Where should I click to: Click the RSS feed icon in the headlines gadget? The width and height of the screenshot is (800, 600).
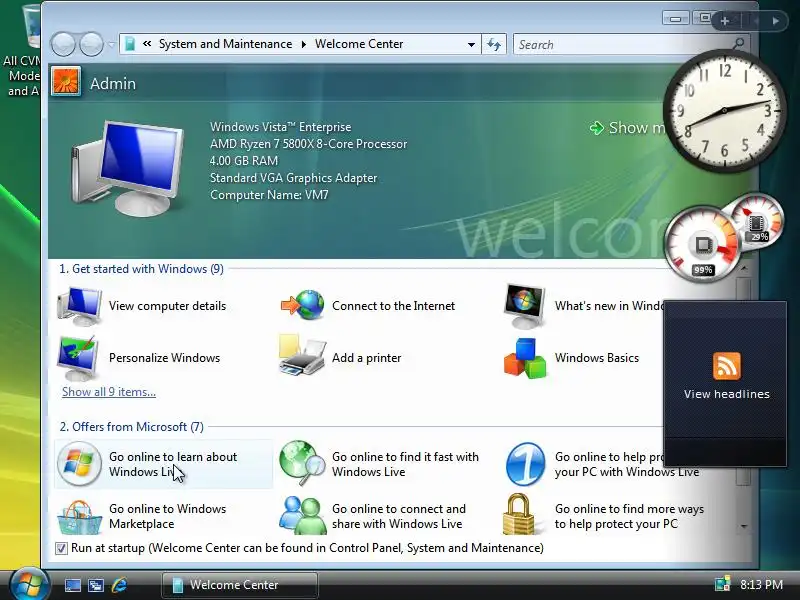(727, 366)
